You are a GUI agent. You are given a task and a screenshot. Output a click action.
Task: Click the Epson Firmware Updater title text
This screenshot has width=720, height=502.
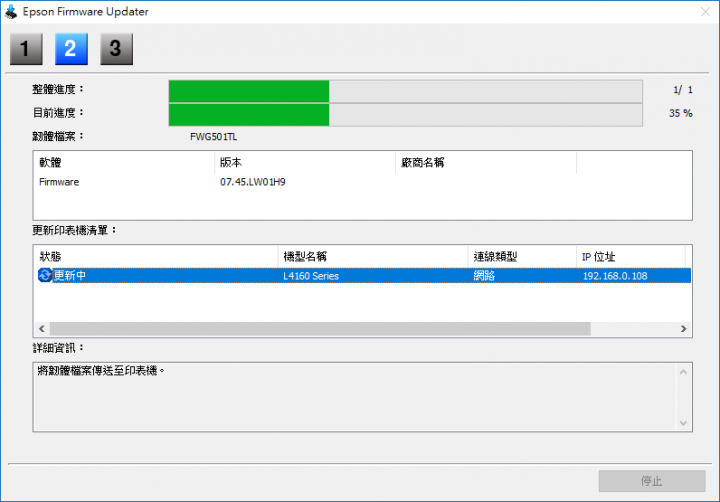click(x=85, y=11)
